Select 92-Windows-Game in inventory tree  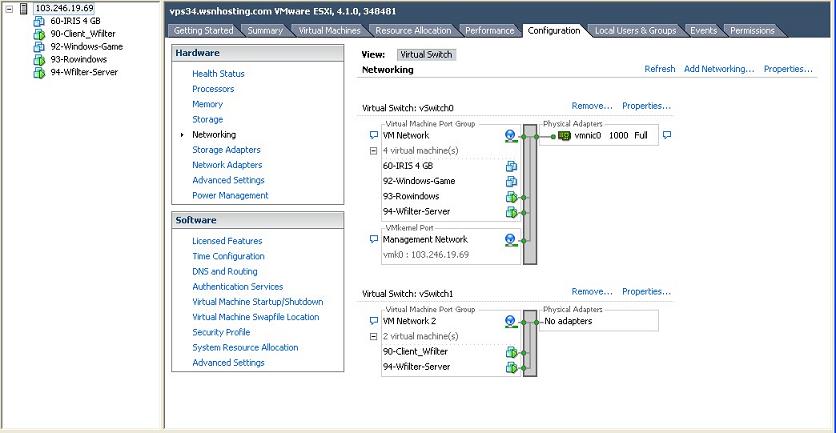(x=86, y=47)
